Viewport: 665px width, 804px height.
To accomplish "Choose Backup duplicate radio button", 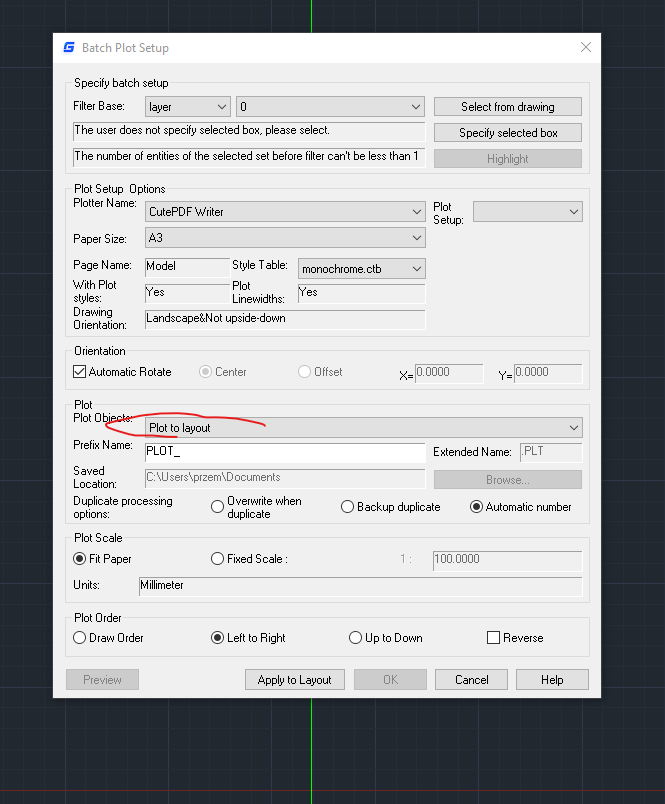I will click(x=347, y=507).
